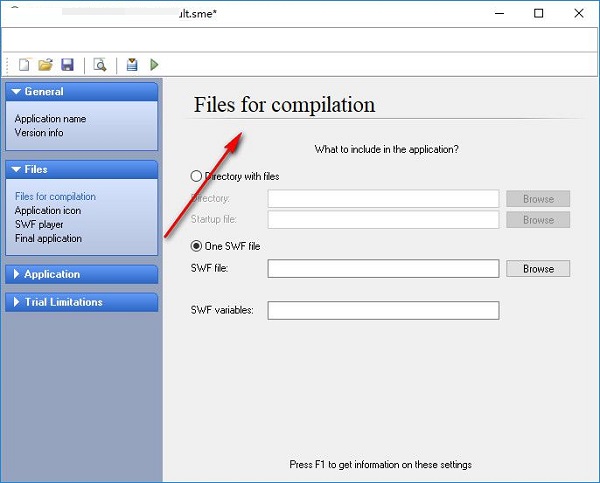Click Browse next to Directory field
Image resolution: width=600 pixels, height=483 pixels.
(538, 199)
